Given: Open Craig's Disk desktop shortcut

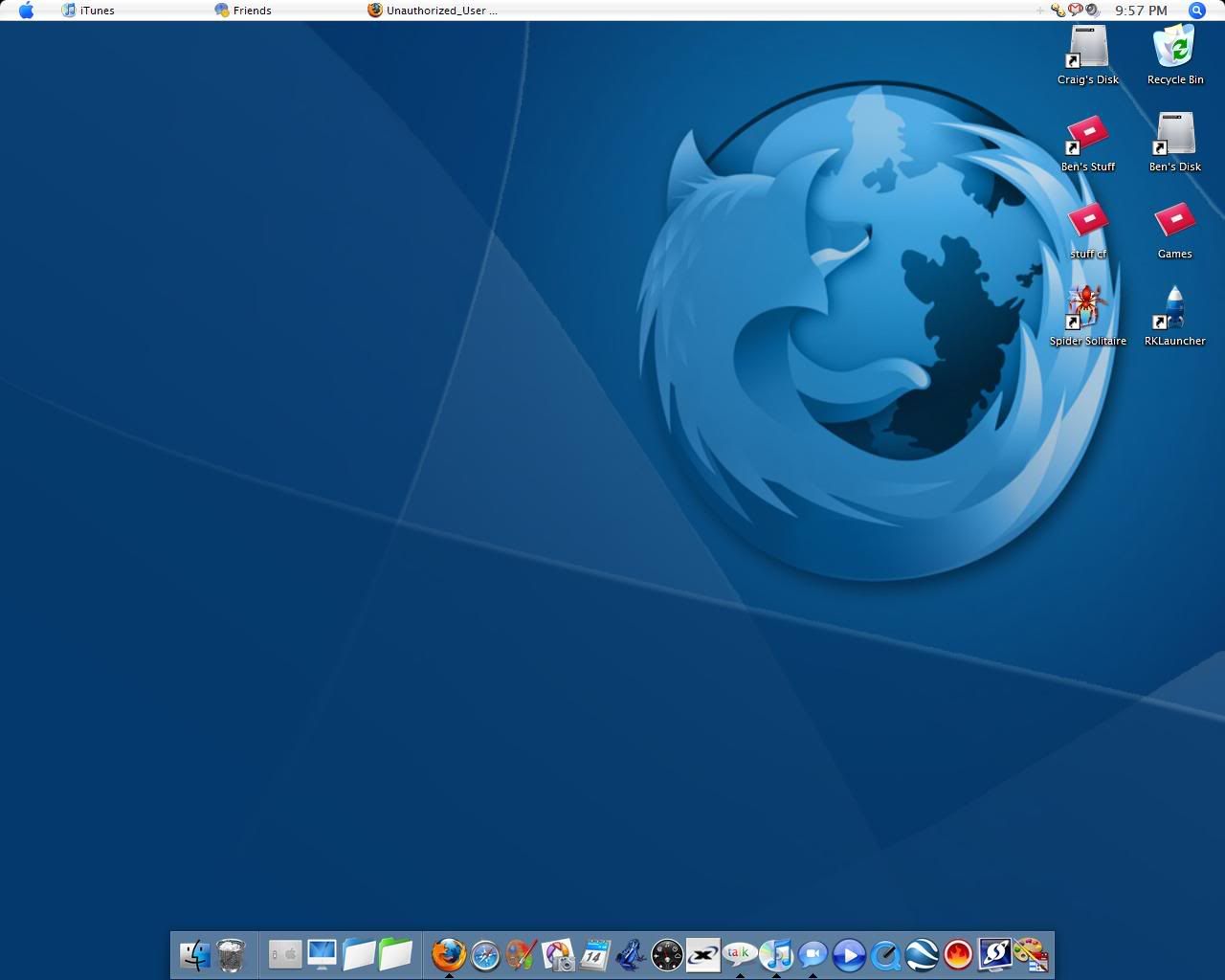Looking at the screenshot, I should (x=1088, y=56).
